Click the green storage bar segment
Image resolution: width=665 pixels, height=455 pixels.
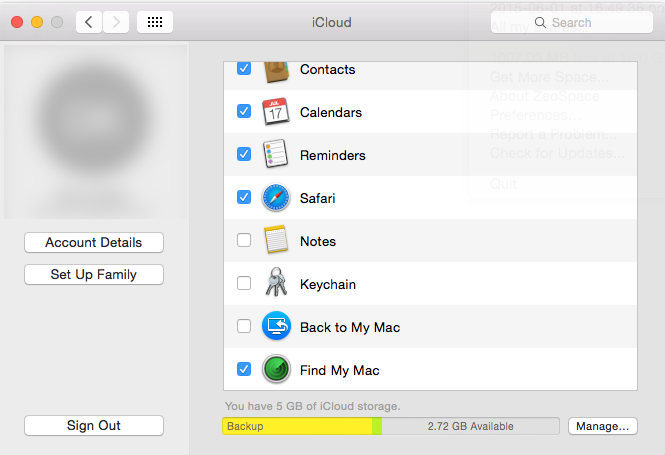click(x=377, y=426)
